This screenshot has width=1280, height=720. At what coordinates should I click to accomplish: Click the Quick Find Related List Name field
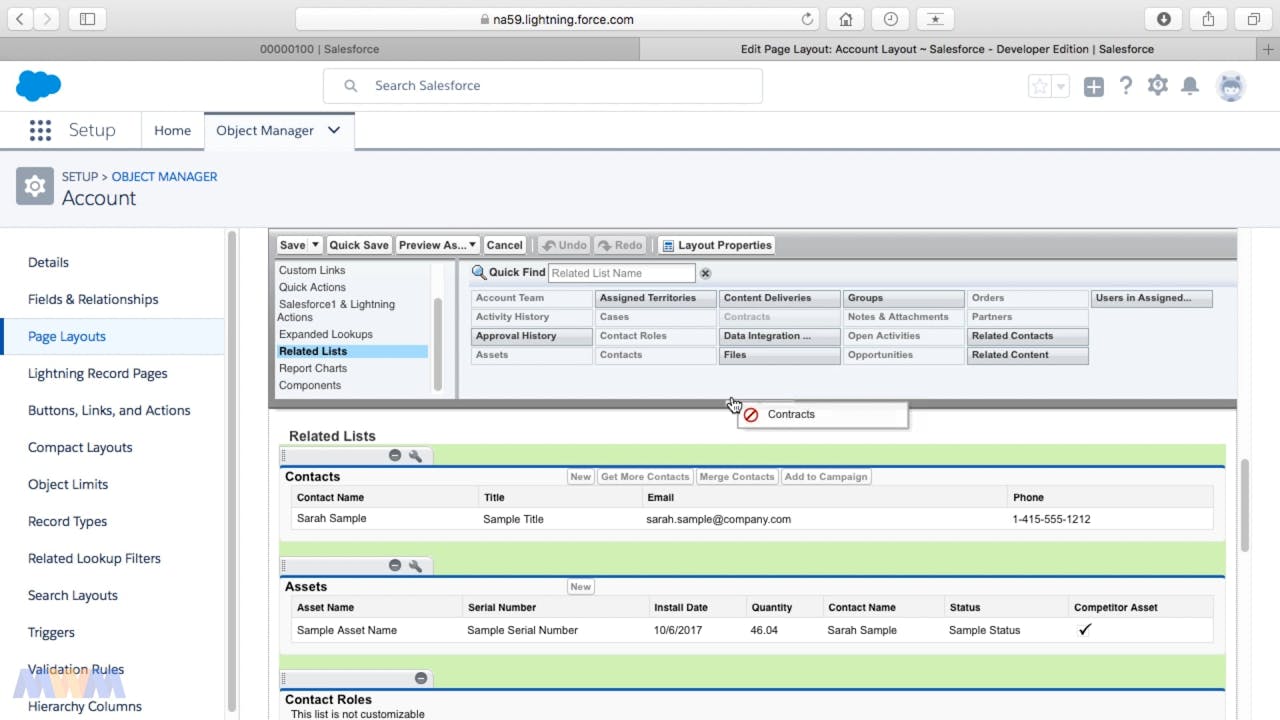point(621,273)
